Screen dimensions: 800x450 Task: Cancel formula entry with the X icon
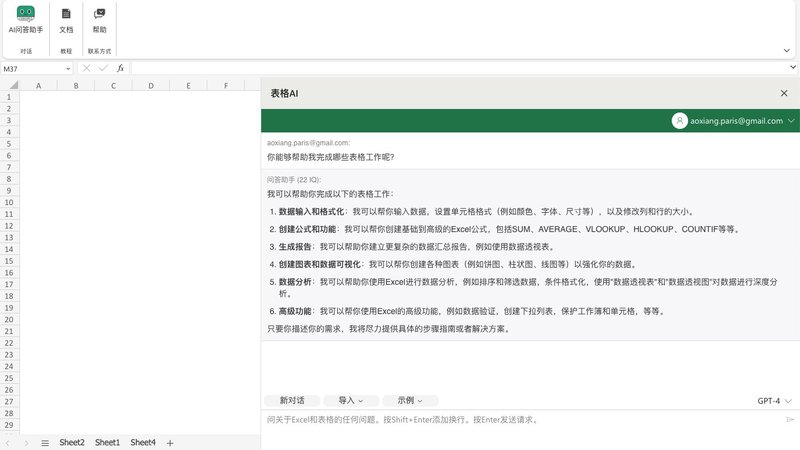(86, 68)
